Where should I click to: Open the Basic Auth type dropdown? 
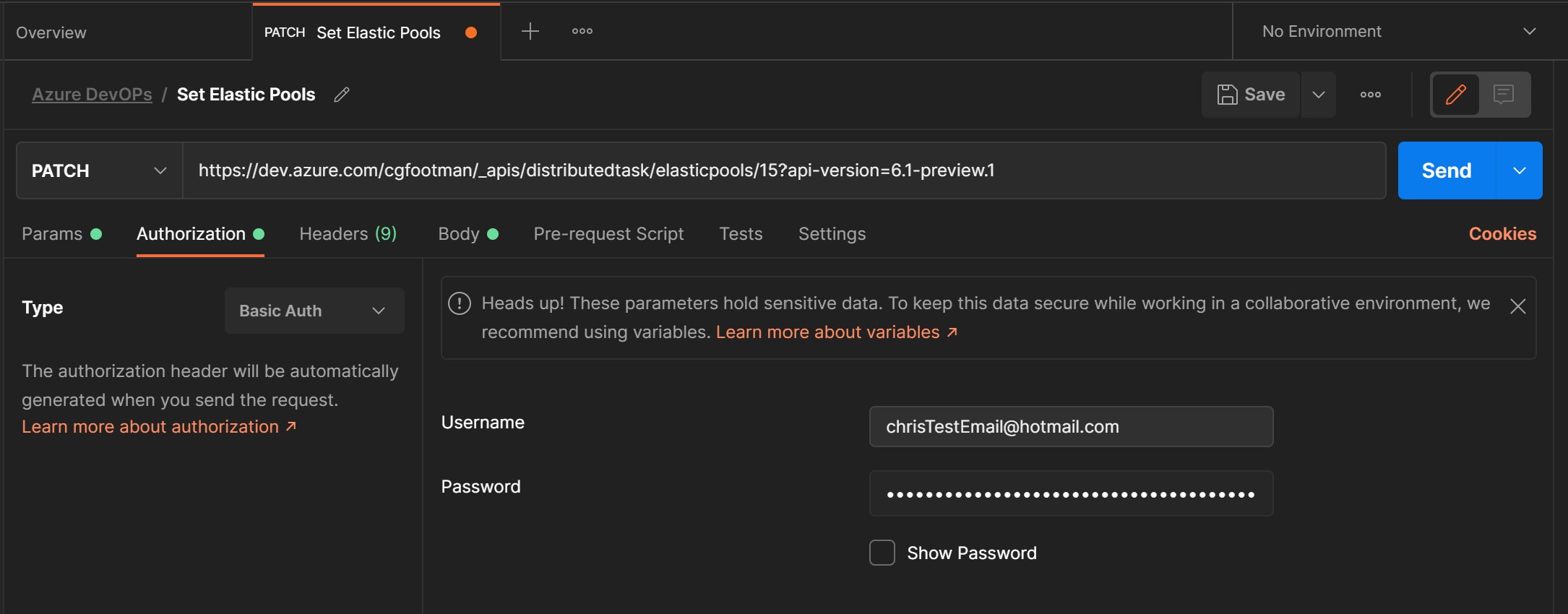pos(314,311)
